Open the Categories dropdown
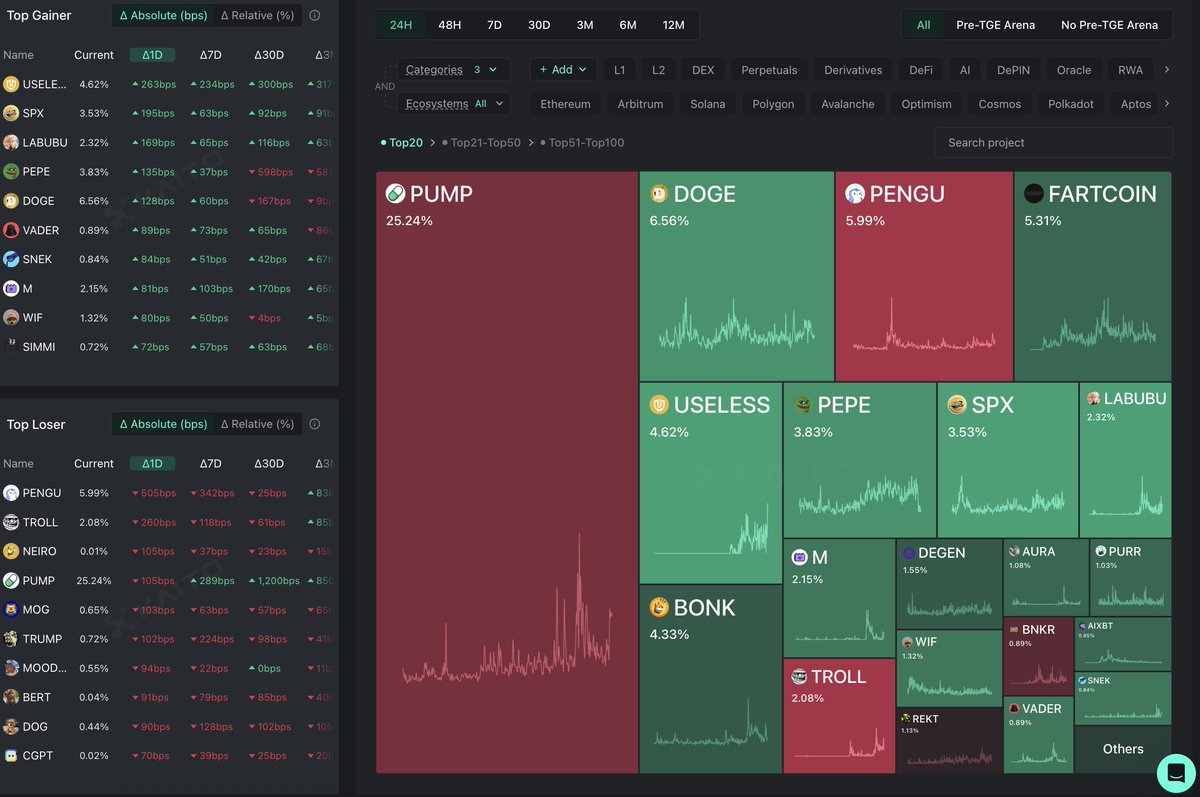1200x797 pixels. tap(453, 70)
